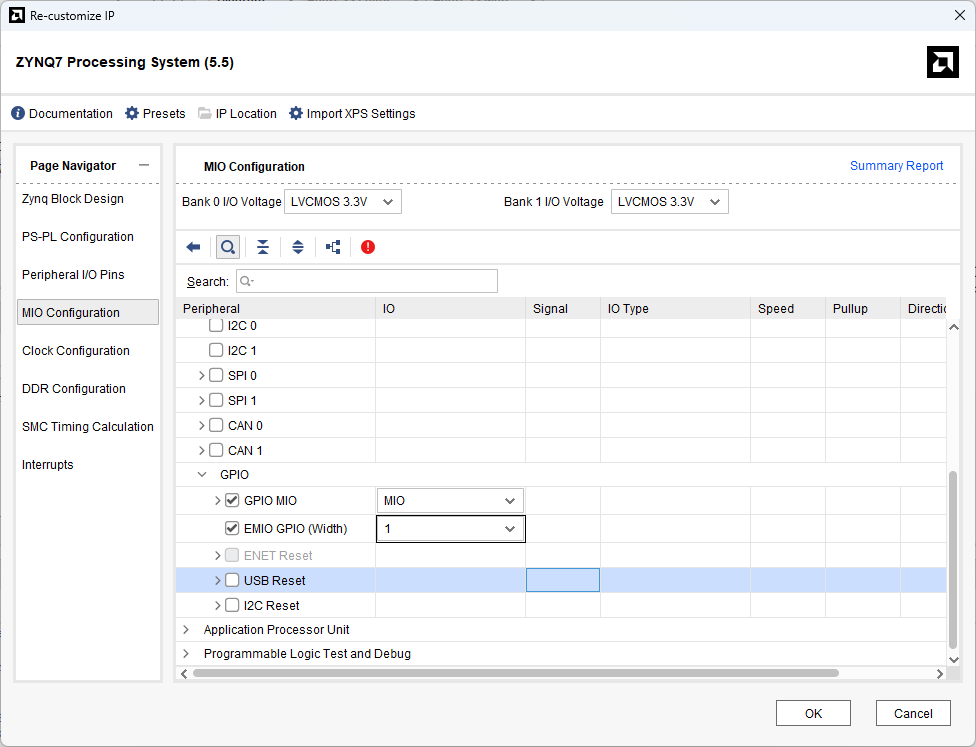Enable the USB Reset checkbox
976x747 pixels.
pos(232,580)
